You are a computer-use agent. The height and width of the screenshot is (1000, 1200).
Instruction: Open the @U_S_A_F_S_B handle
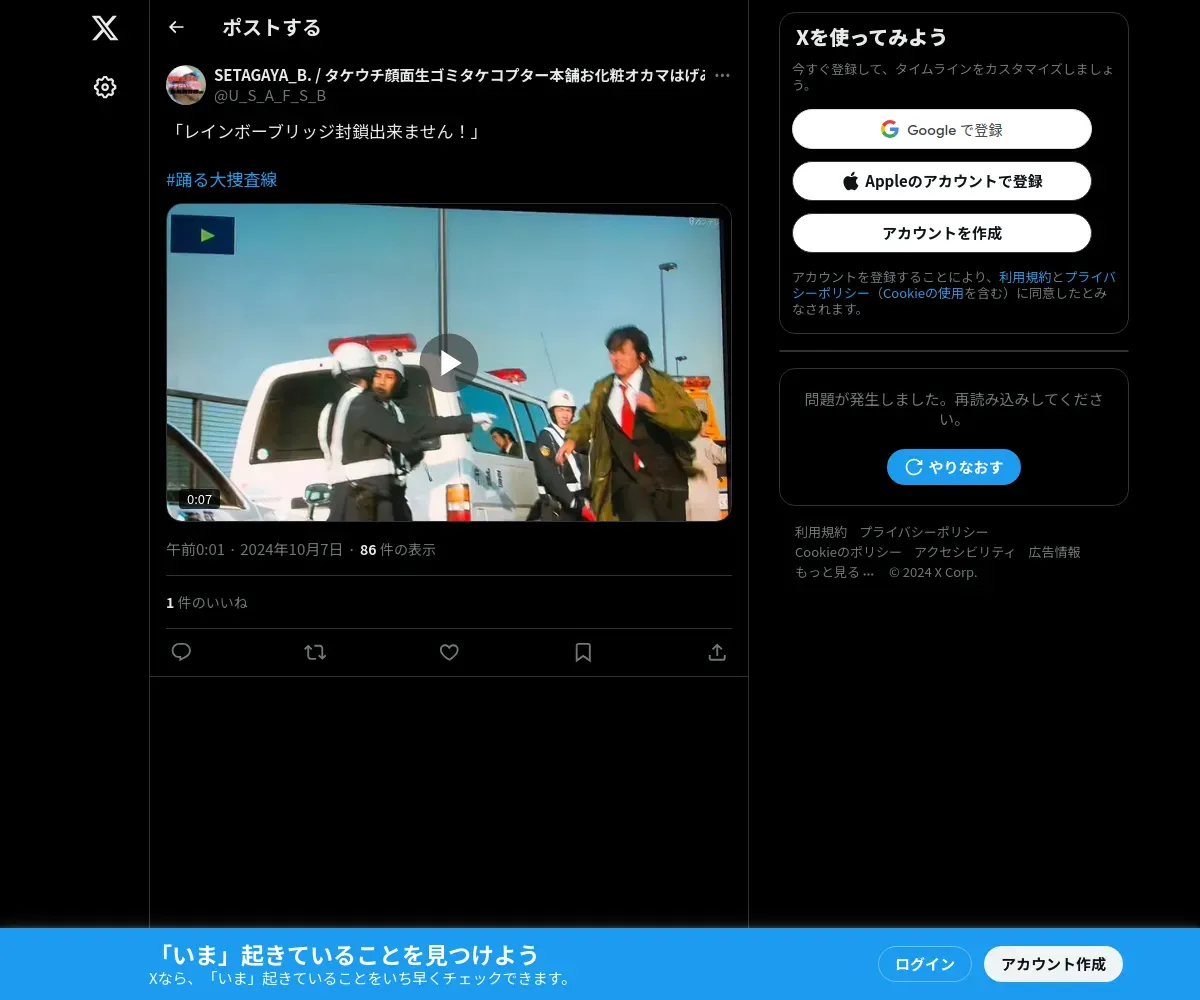[270, 96]
